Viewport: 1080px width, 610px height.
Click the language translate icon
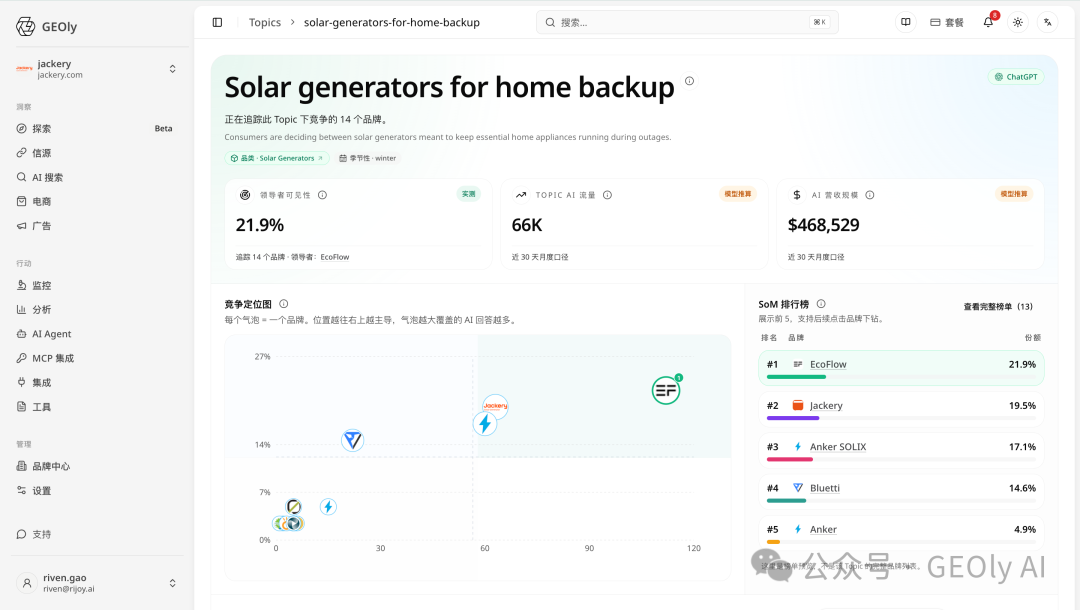pyautogui.click(x=1048, y=22)
